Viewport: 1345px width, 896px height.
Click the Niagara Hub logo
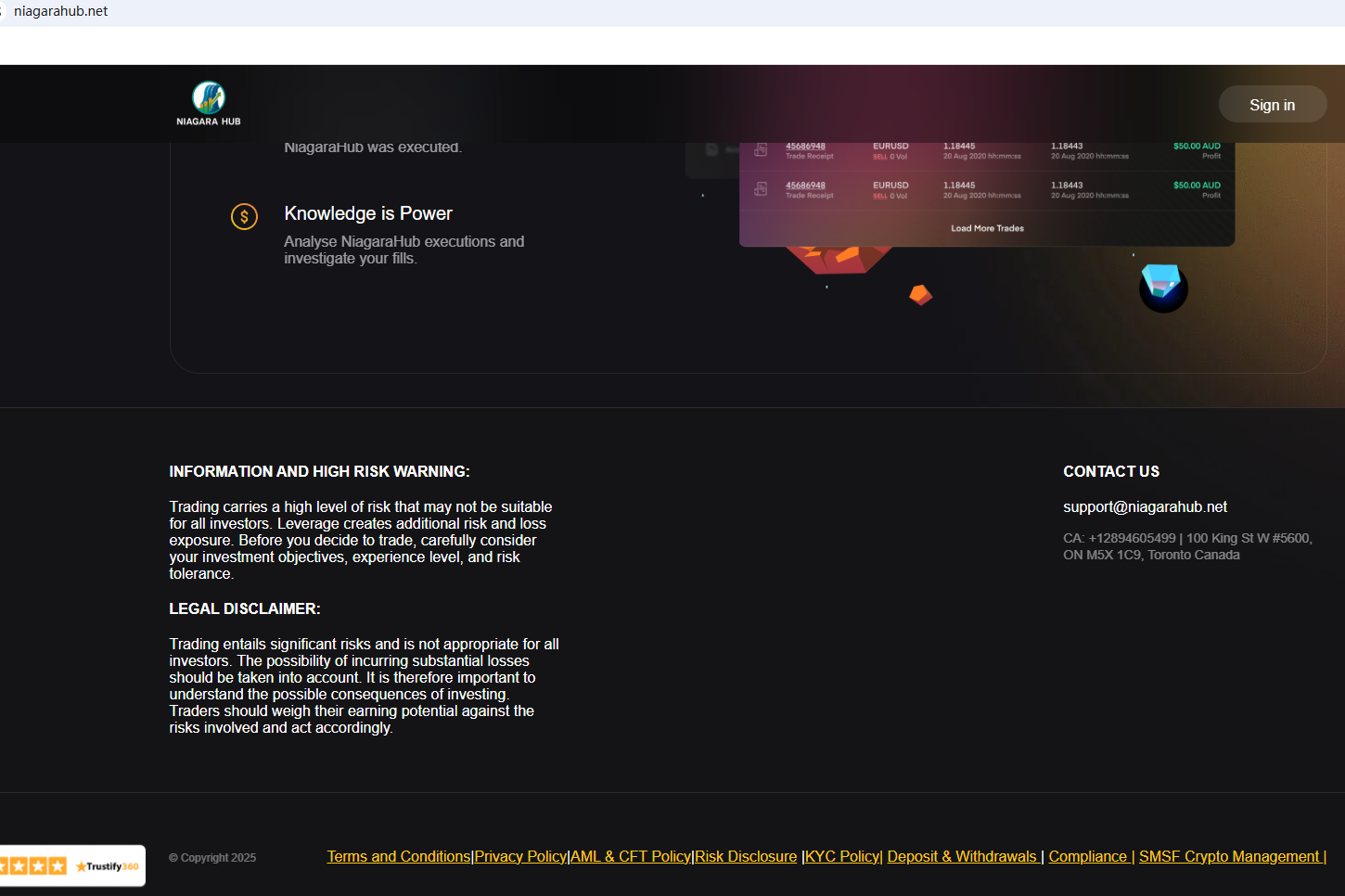[x=209, y=104]
